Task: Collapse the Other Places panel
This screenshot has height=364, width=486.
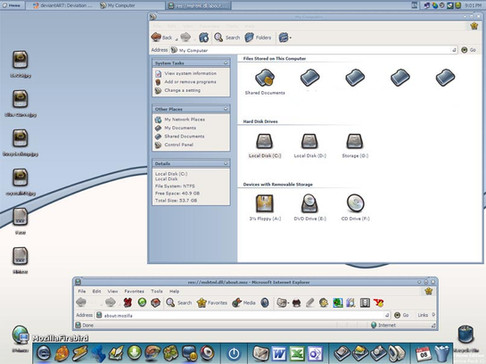Action: 226,109
